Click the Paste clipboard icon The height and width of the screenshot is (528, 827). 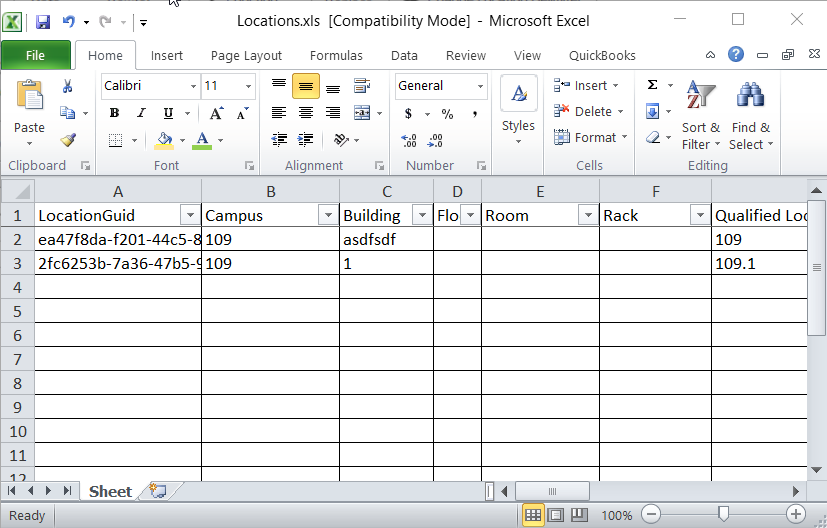click(30, 95)
